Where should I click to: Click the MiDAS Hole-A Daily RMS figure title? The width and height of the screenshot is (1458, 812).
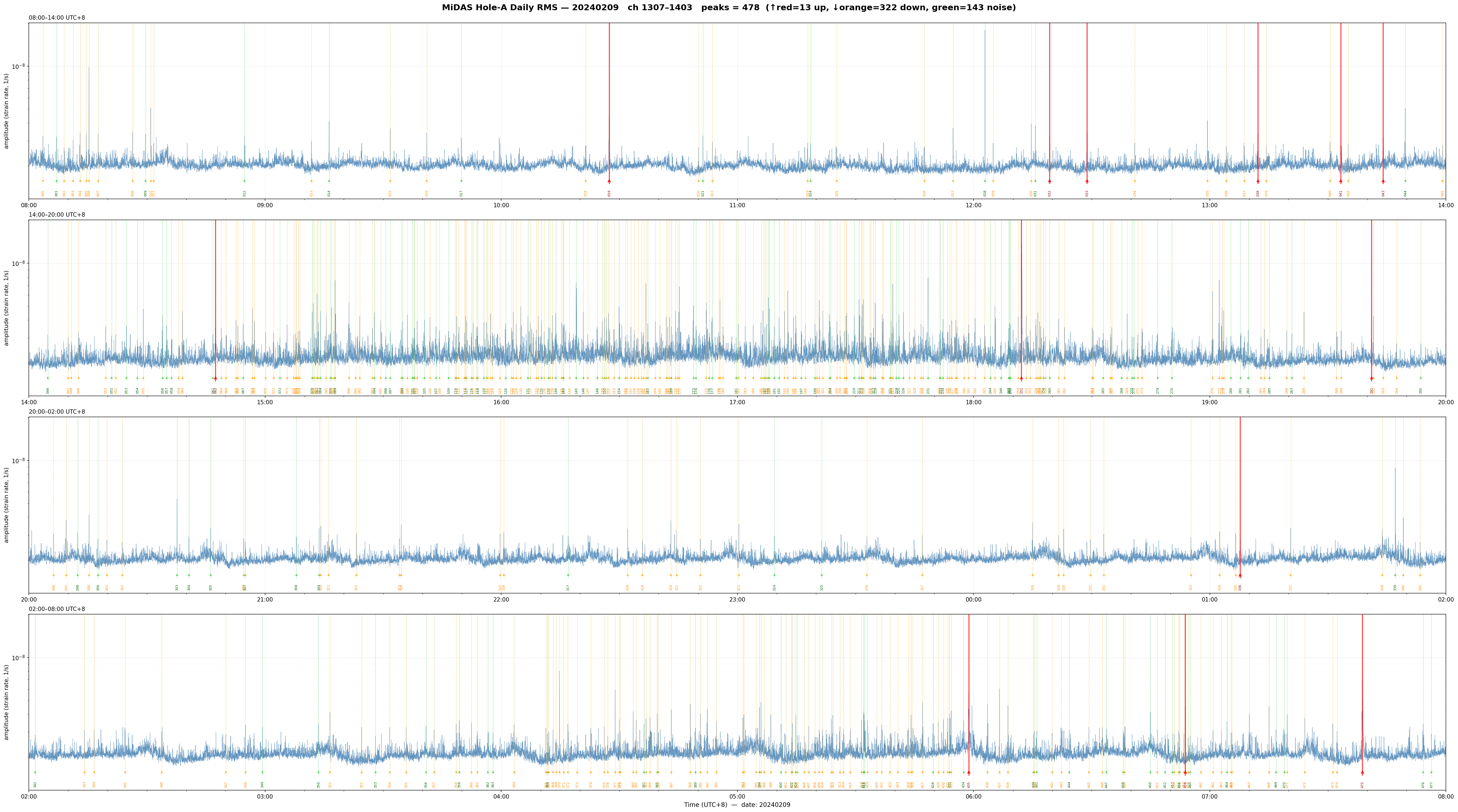(x=729, y=7)
